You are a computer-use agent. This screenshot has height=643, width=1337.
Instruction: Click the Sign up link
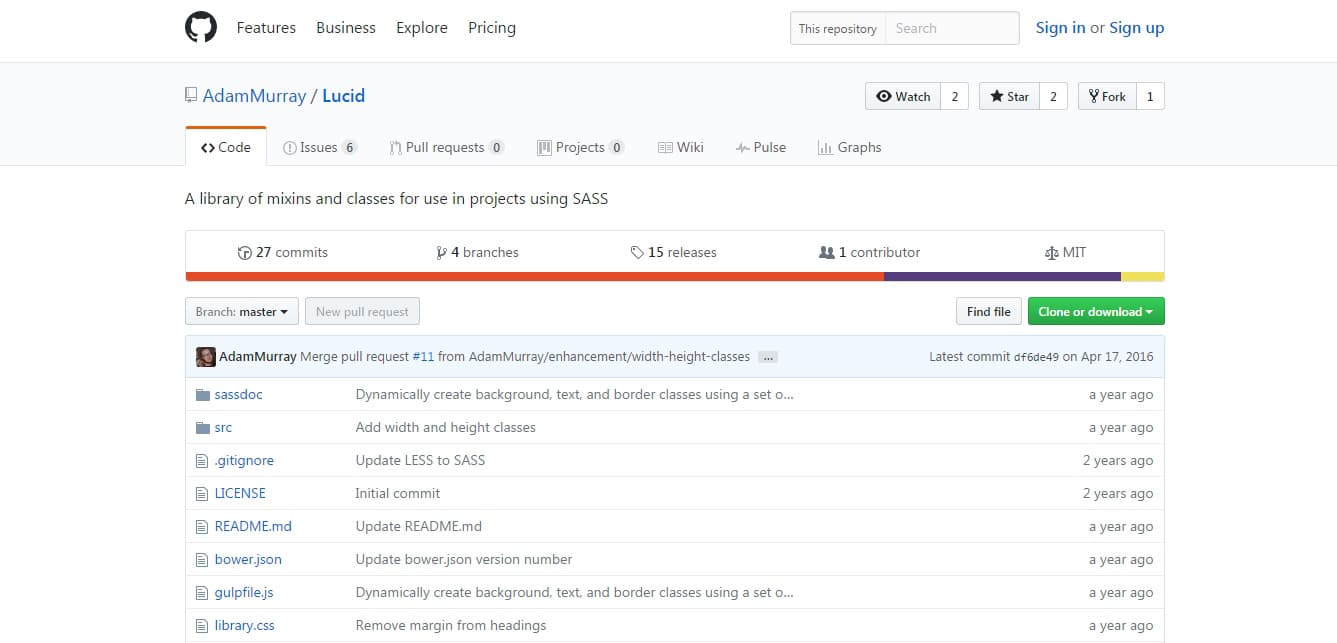(x=1136, y=28)
